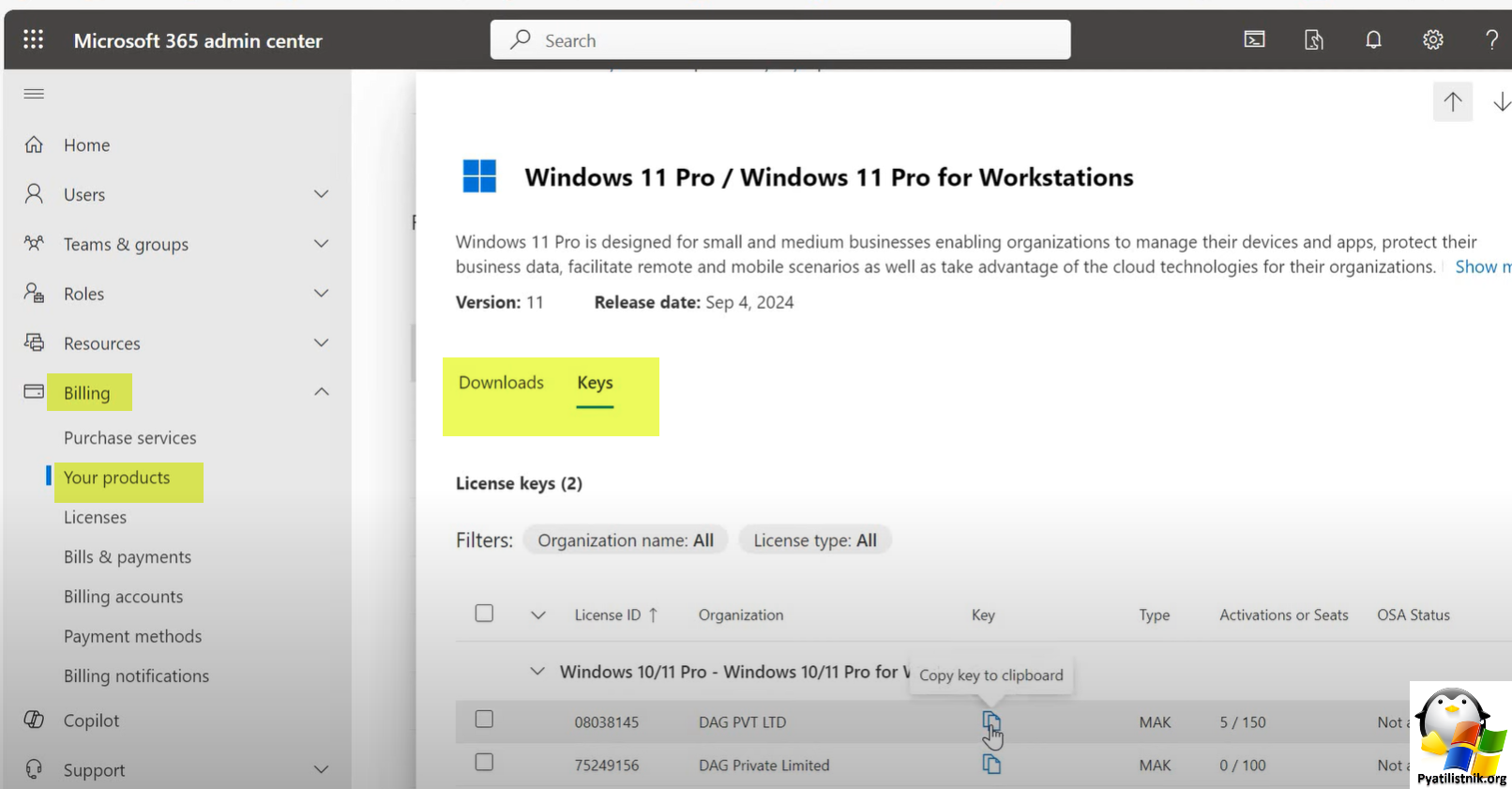Copy the key for license 75249156
The width and height of the screenshot is (1512, 789).
991,765
